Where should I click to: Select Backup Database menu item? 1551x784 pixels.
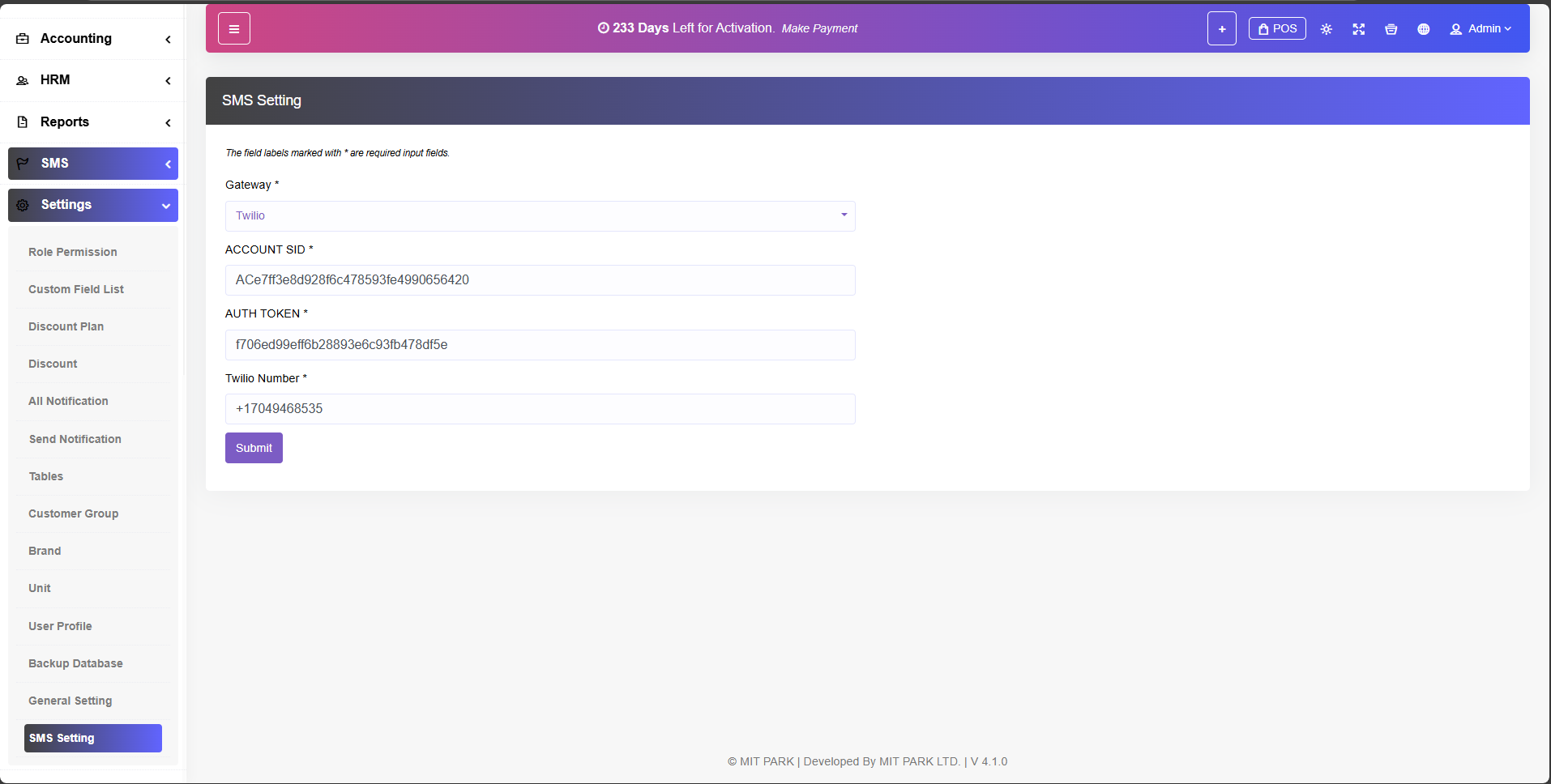75,663
